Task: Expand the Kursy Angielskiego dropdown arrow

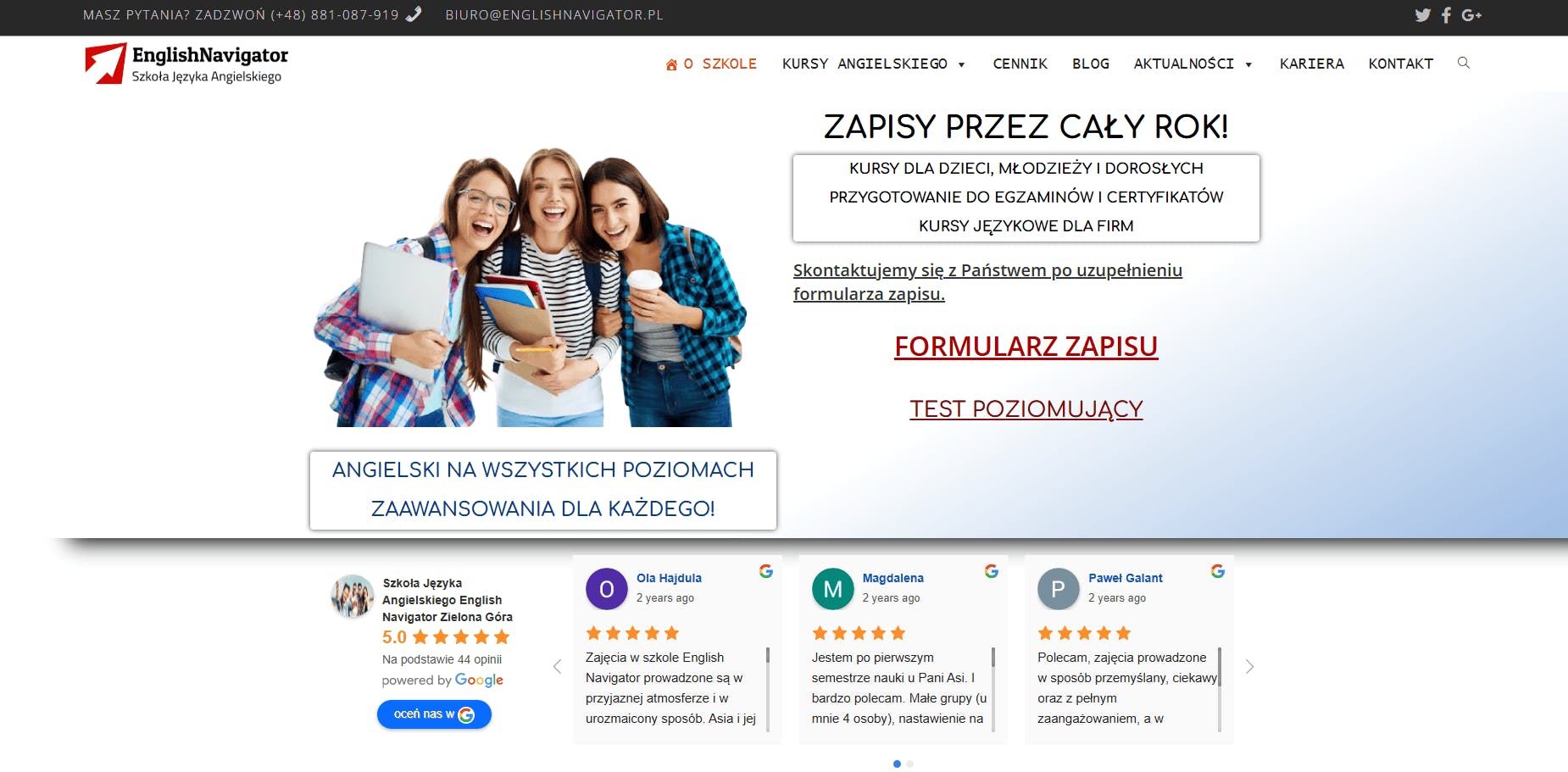Action: point(961,64)
